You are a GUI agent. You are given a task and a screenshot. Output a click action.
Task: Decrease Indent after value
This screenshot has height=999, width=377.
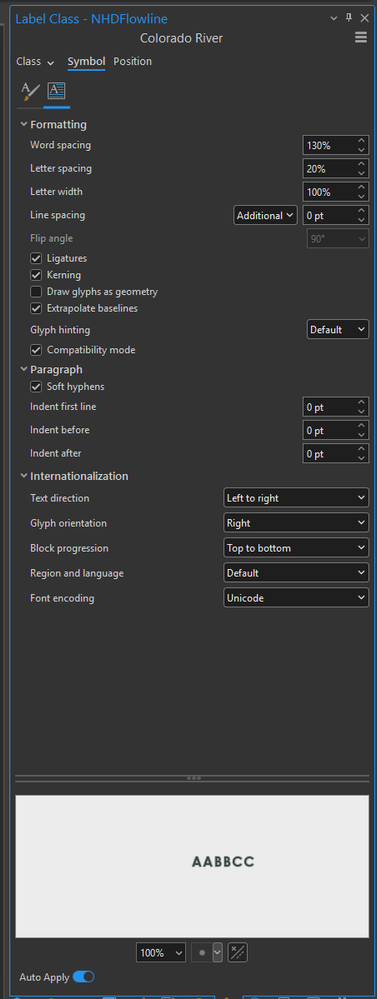click(361, 458)
